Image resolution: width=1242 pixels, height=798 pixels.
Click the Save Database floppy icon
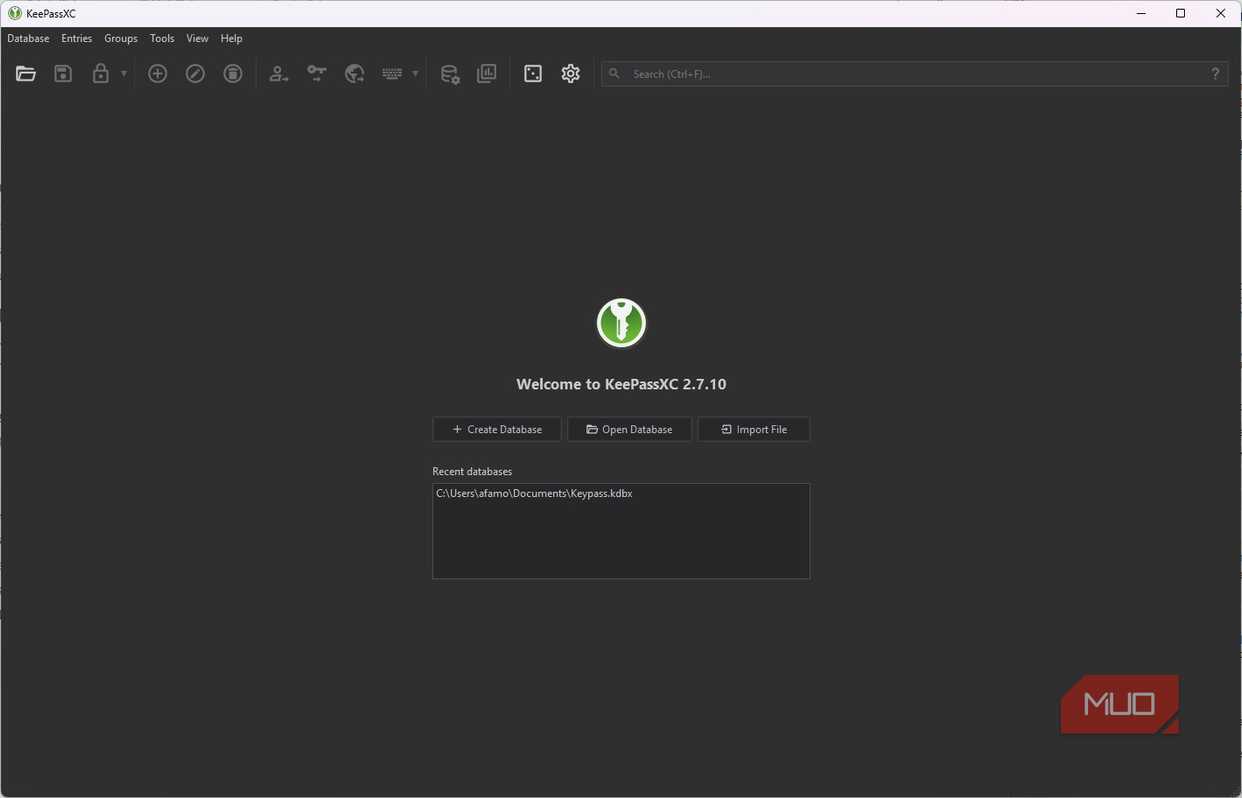(63, 74)
